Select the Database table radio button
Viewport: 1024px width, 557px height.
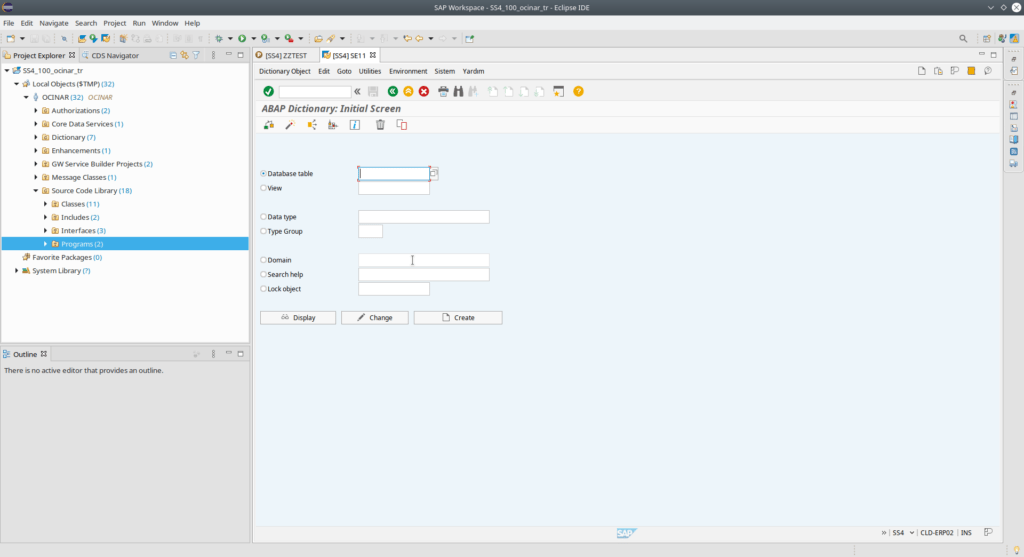[263, 174]
